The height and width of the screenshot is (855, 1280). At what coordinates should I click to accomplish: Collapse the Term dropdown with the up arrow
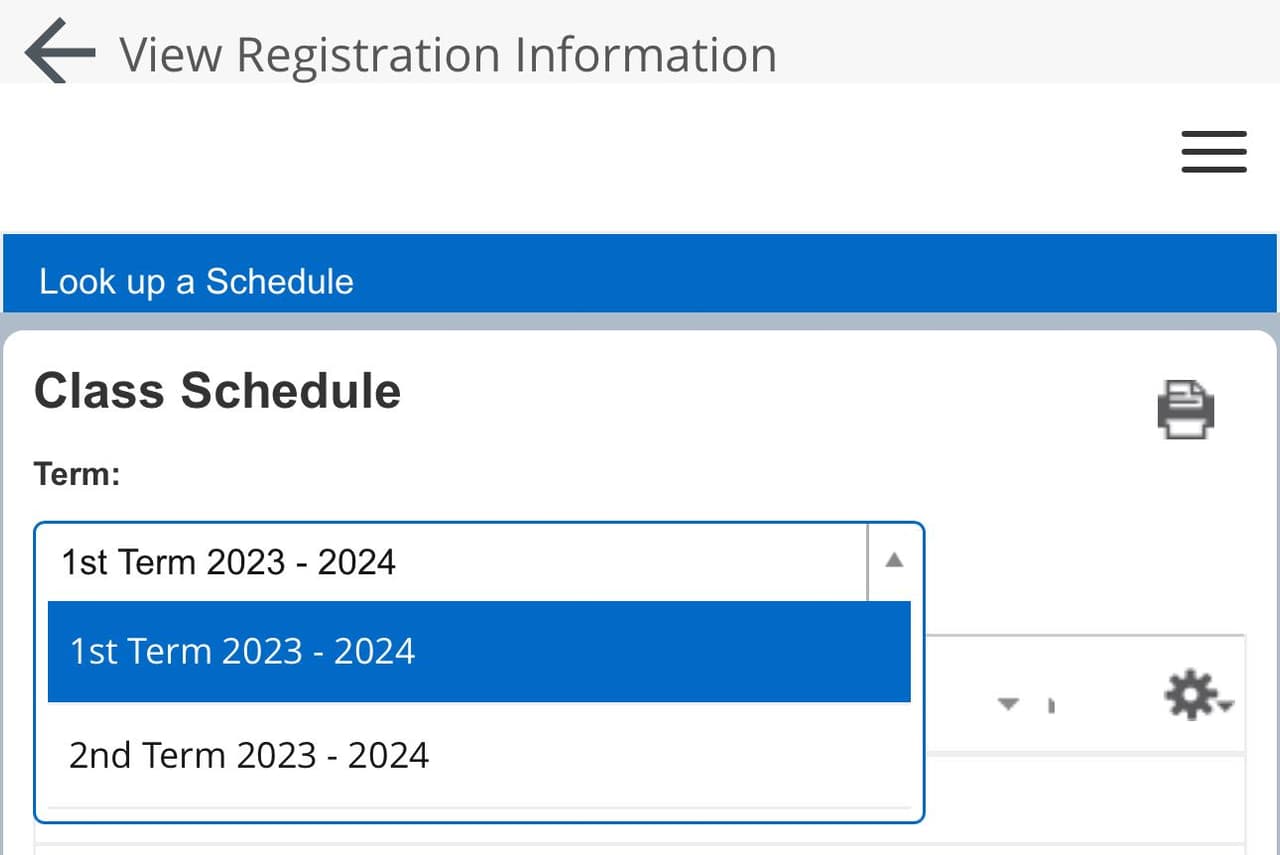(x=894, y=561)
